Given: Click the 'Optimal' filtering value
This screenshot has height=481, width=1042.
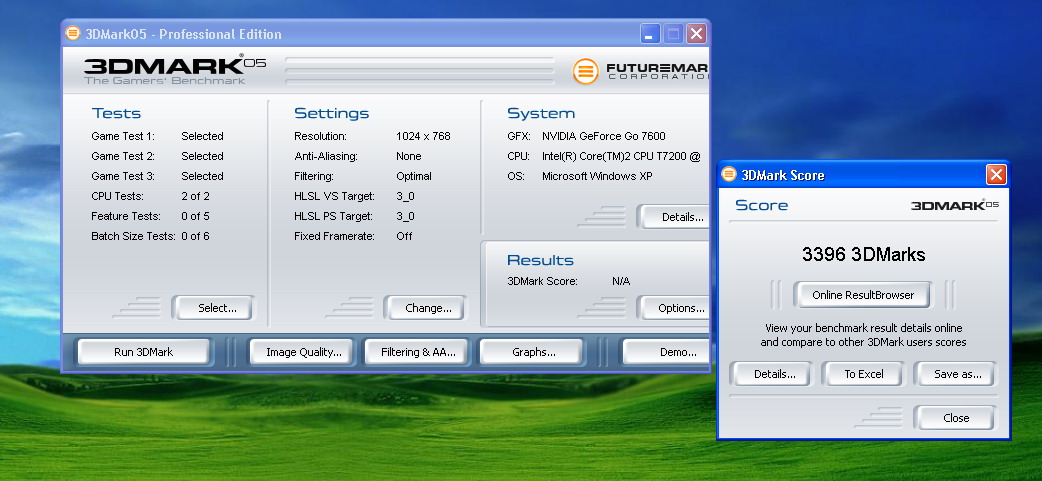Looking at the screenshot, I should click(414, 176).
